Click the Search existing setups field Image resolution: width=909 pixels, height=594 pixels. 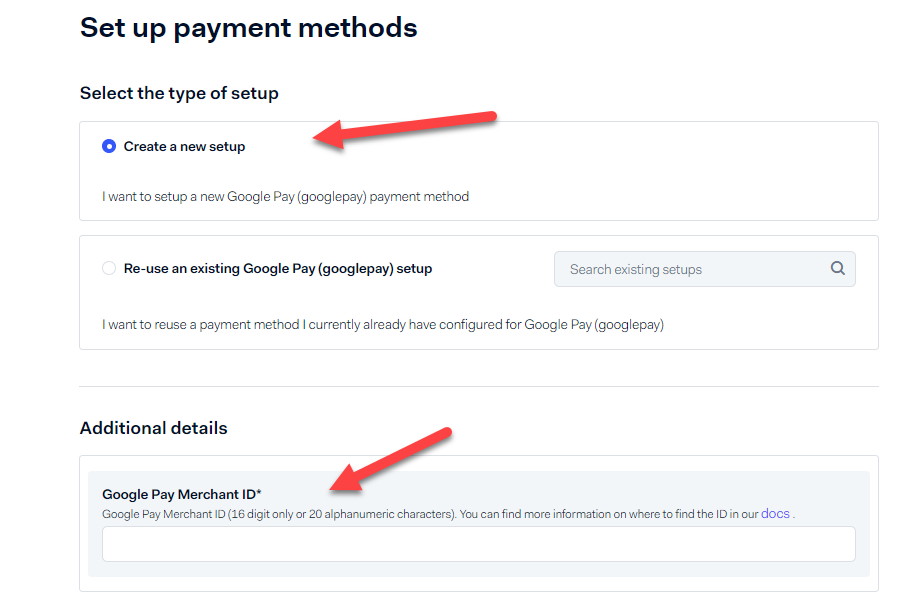(704, 269)
